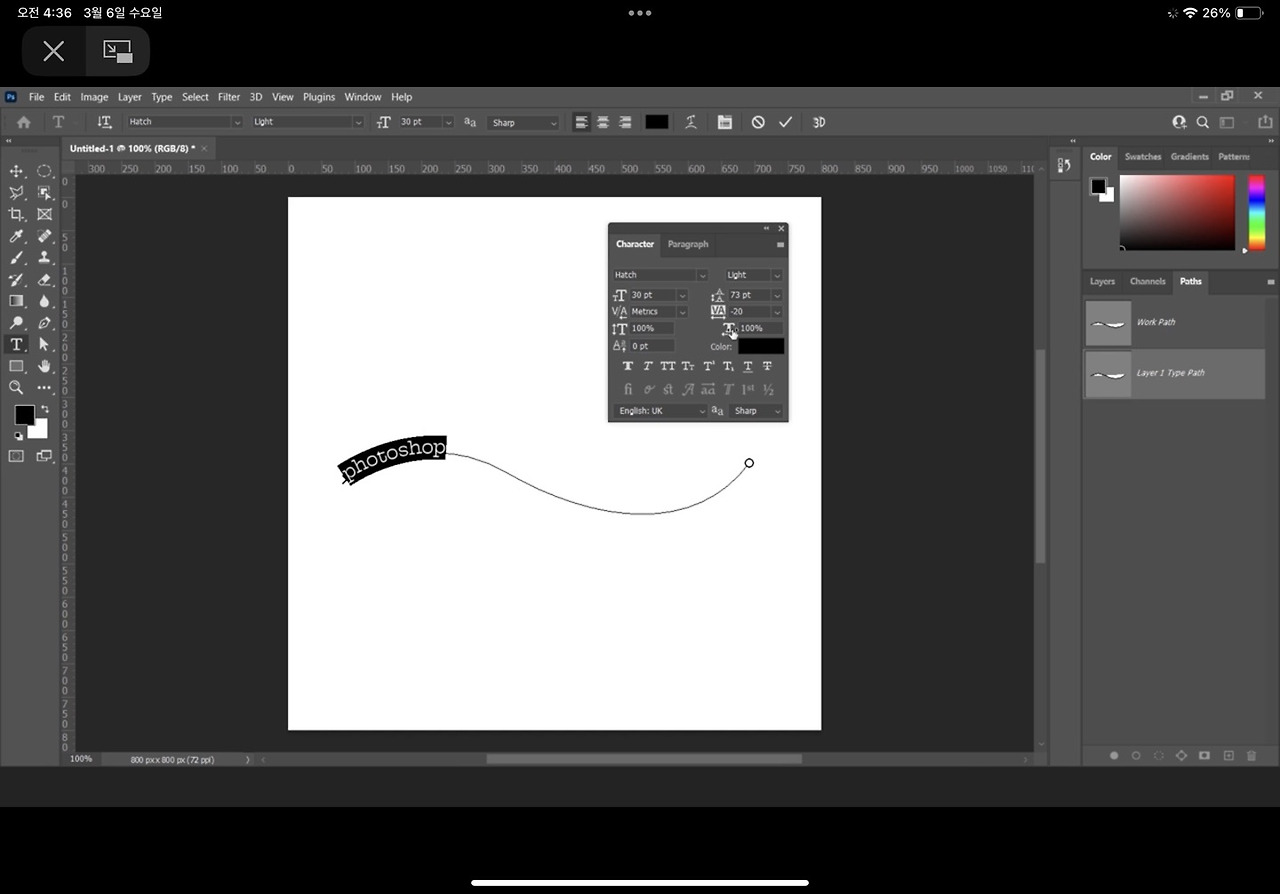Select the Healing Brush tool
The width and height of the screenshot is (1280, 894).
(x=44, y=236)
